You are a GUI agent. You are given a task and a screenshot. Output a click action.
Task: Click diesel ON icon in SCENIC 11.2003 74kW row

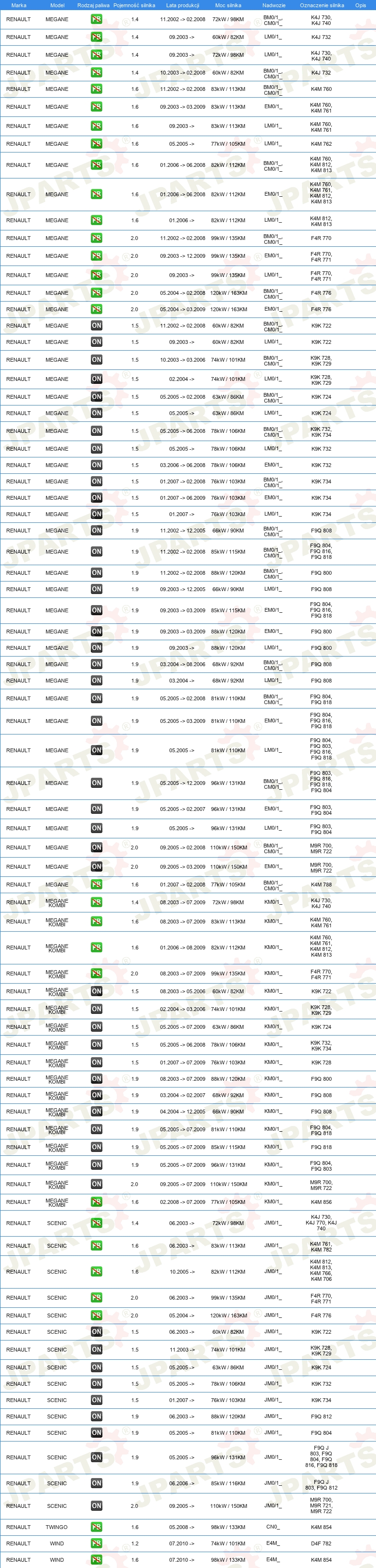point(96,1350)
